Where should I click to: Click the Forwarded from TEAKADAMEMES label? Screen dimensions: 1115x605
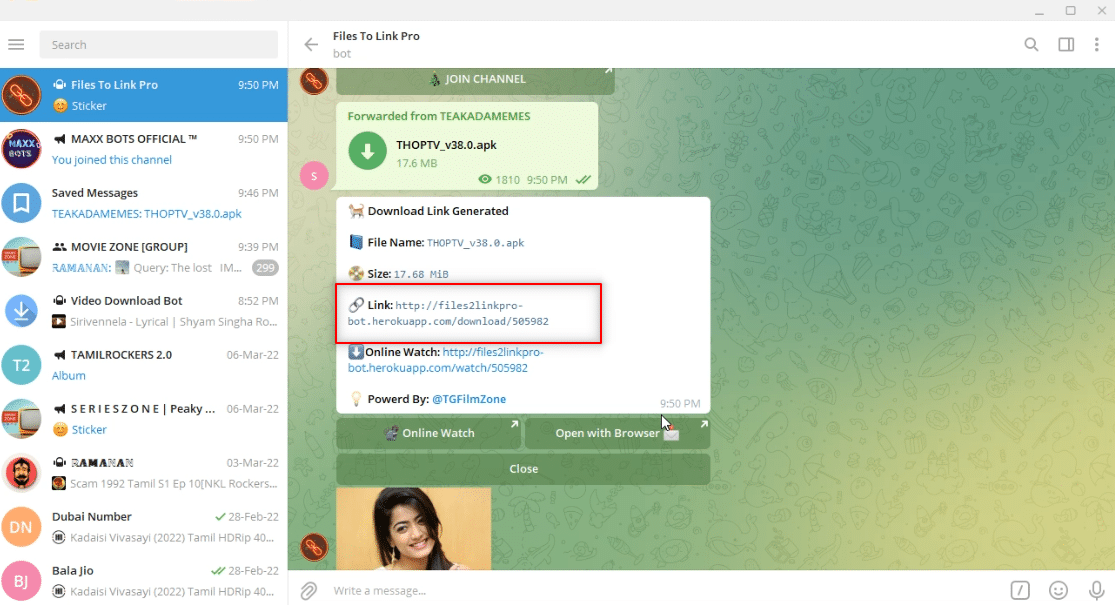[439, 116]
